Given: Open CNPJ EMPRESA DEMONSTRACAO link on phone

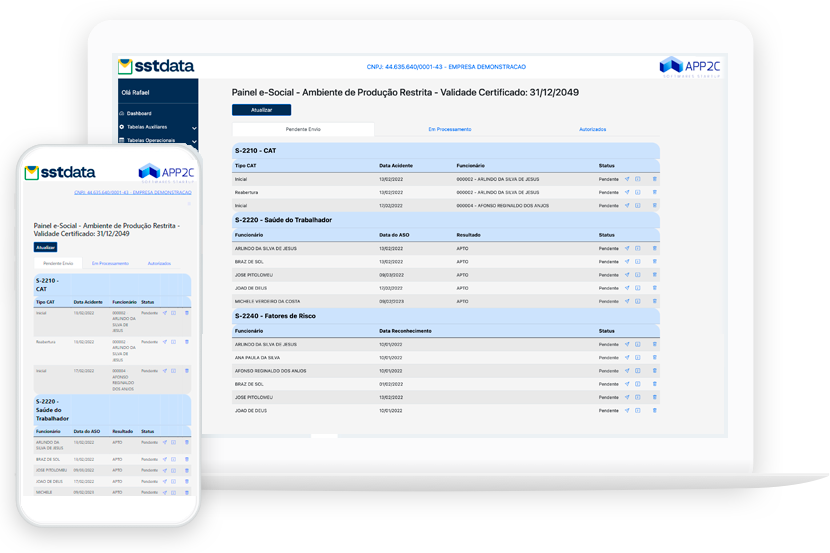Looking at the screenshot, I should [133, 193].
